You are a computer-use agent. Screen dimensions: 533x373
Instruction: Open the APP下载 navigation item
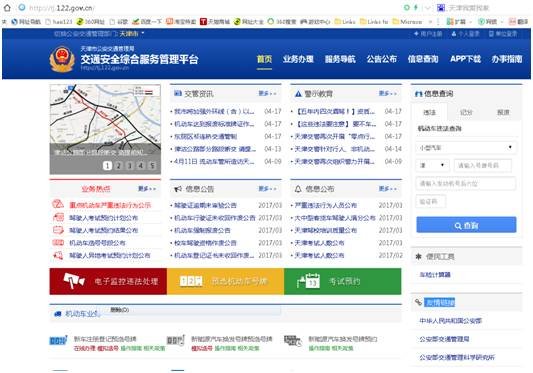[465, 59]
